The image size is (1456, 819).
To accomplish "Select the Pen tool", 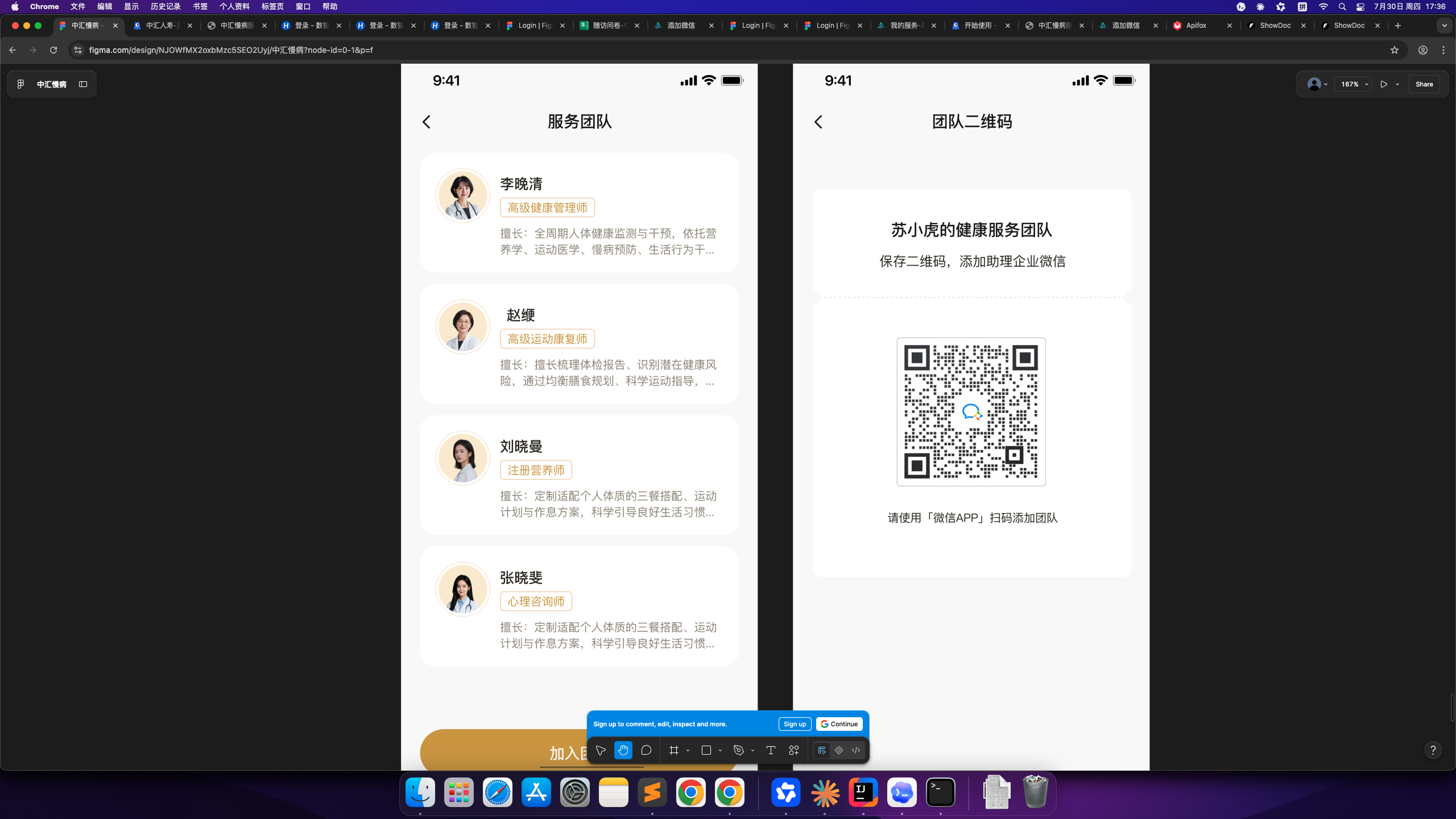I will tap(739, 750).
